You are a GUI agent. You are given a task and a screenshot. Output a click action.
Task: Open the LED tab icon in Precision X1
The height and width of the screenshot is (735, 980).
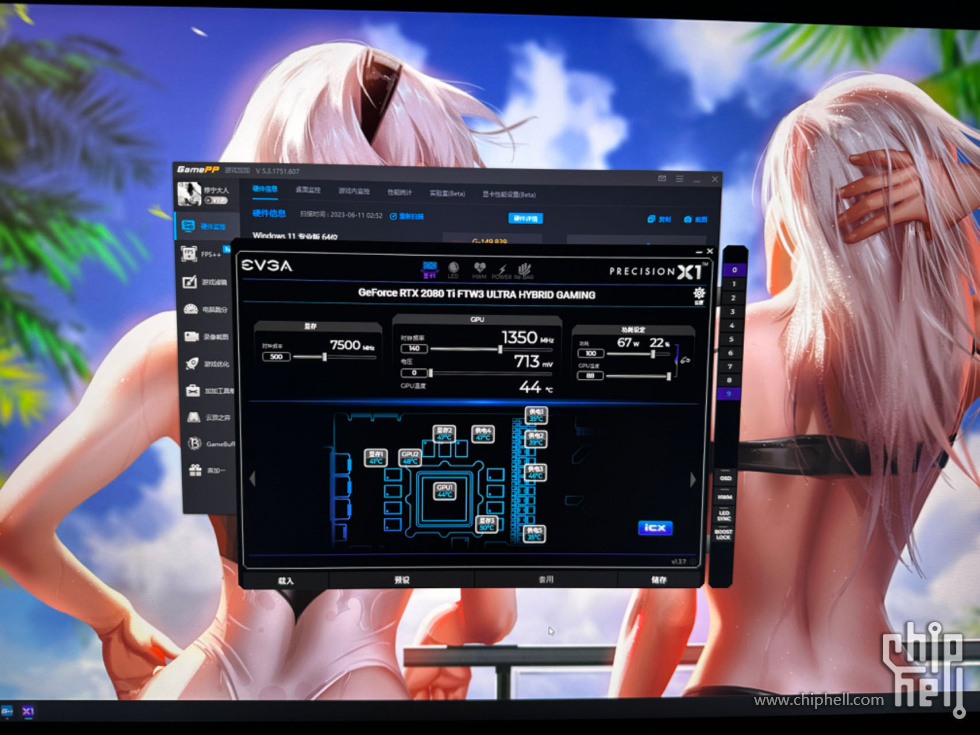(453, 269)
